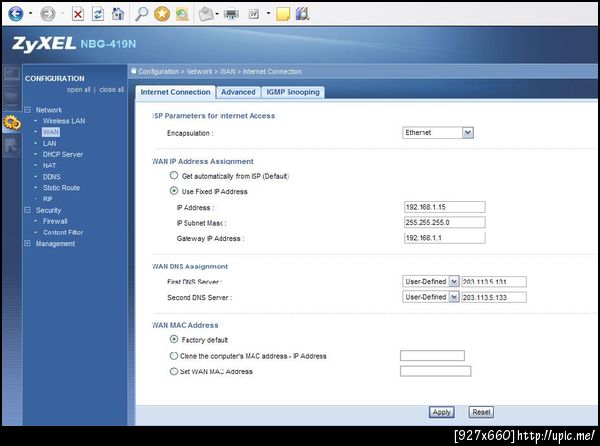600x446 pixels.
Task: Open the Status monitor sidebar icon
Action: [11, 73]
